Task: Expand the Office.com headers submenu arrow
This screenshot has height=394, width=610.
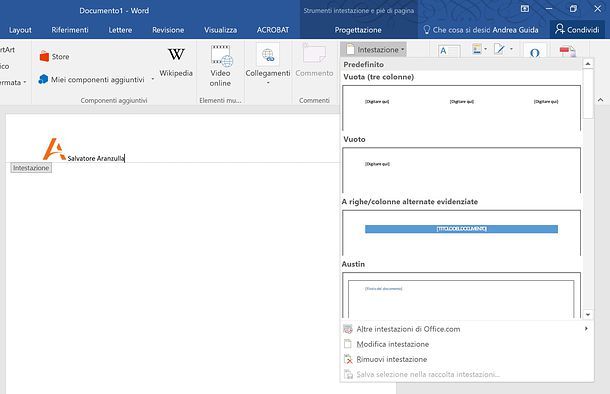Action: click(x=586, y=329)
